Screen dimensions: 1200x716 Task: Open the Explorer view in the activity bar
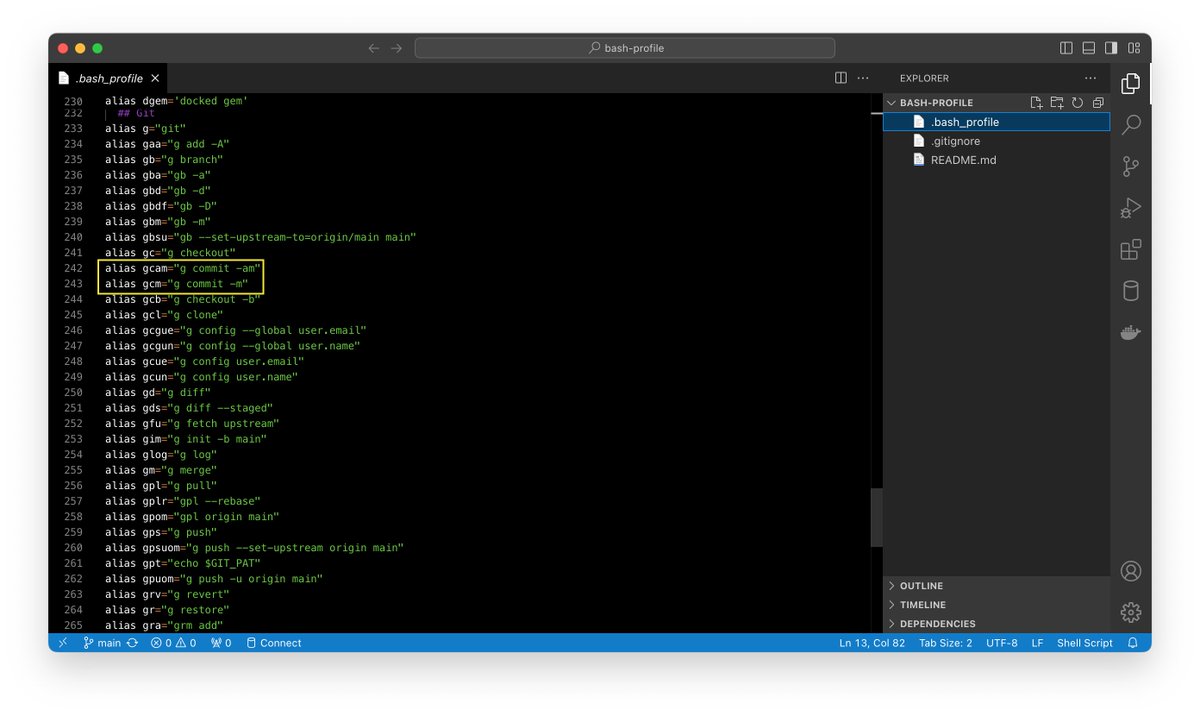pos(1131,84)
